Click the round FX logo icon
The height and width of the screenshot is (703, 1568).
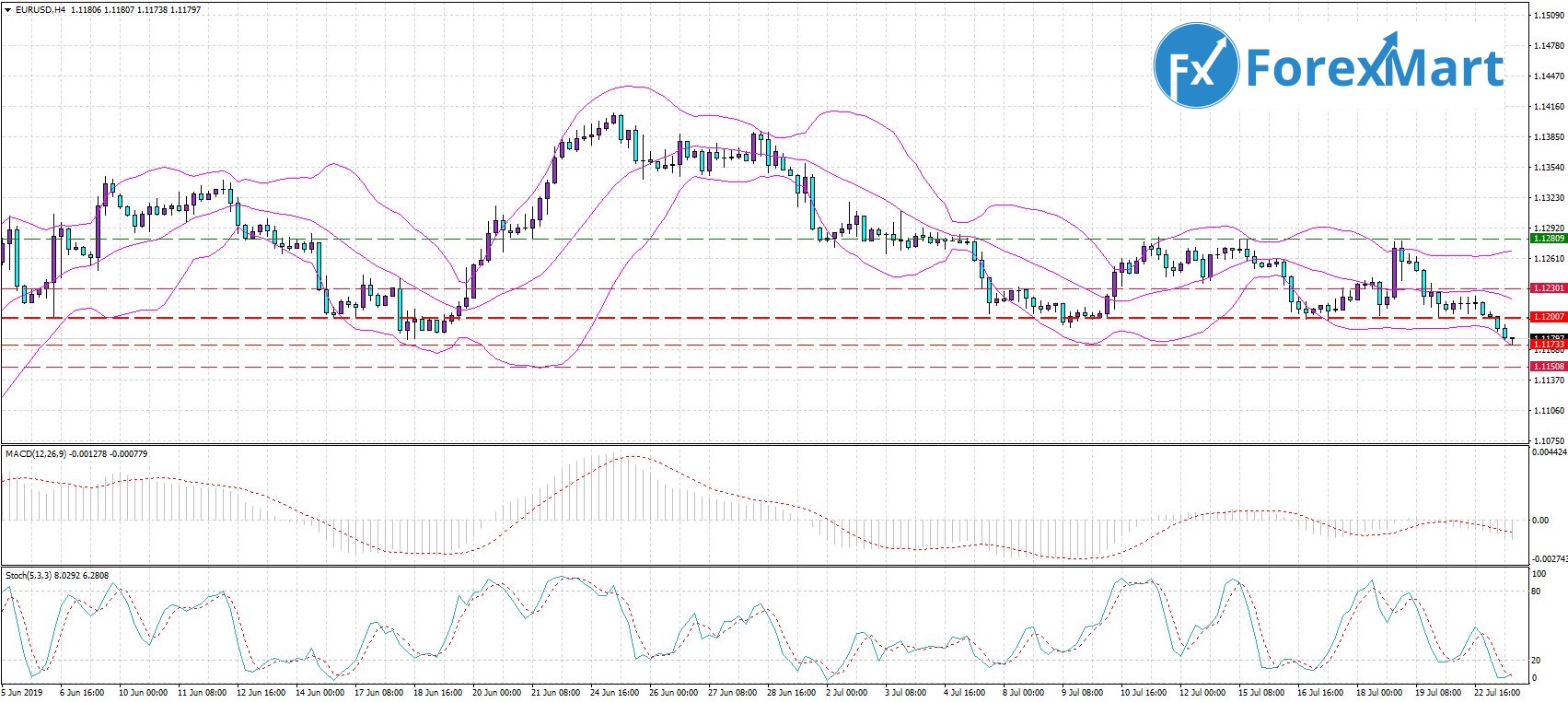coord(1196,65)
